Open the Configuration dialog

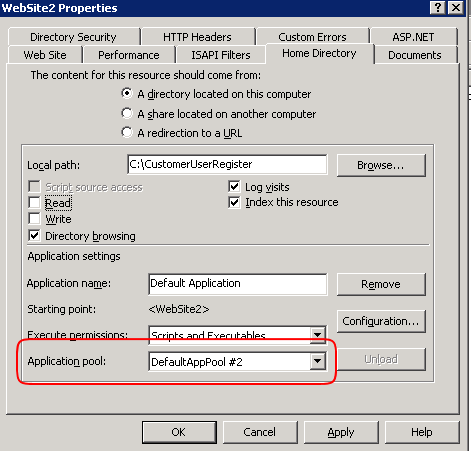pos(381,321)
